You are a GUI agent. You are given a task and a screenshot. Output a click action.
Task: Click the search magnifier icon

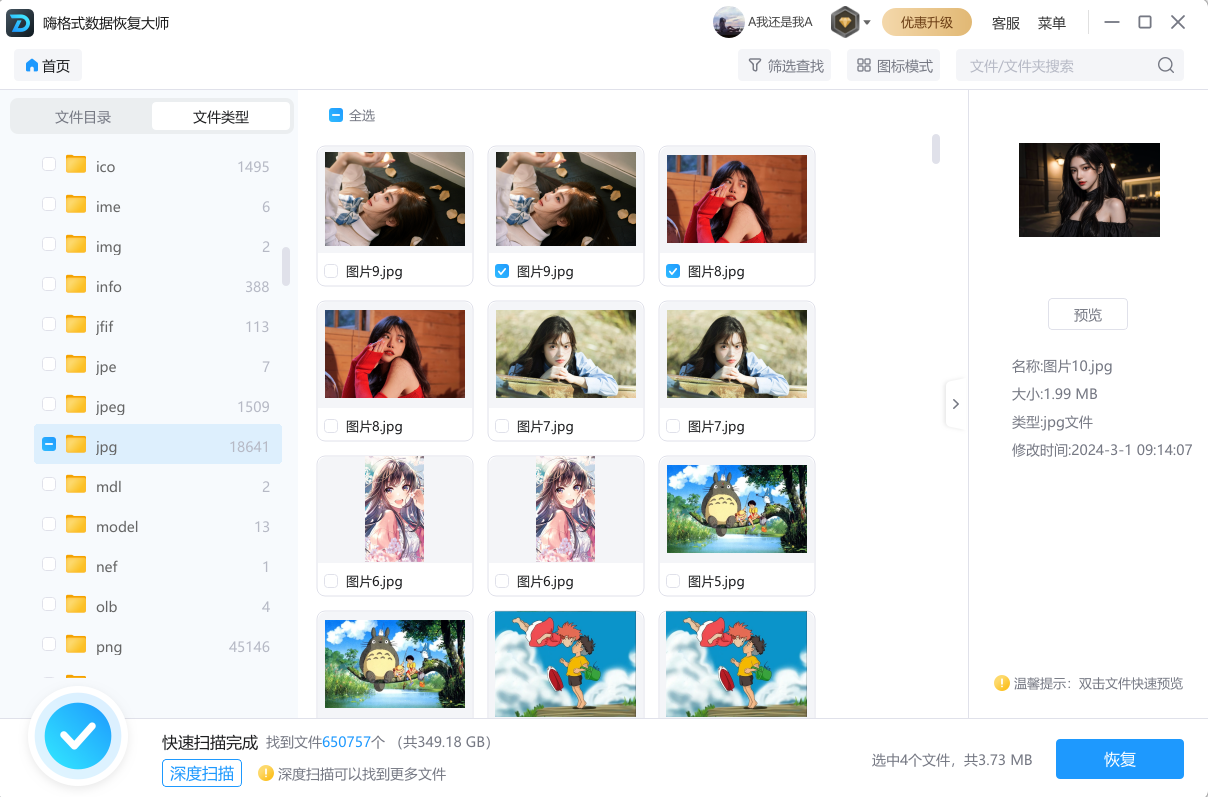tap(1166, 66)
